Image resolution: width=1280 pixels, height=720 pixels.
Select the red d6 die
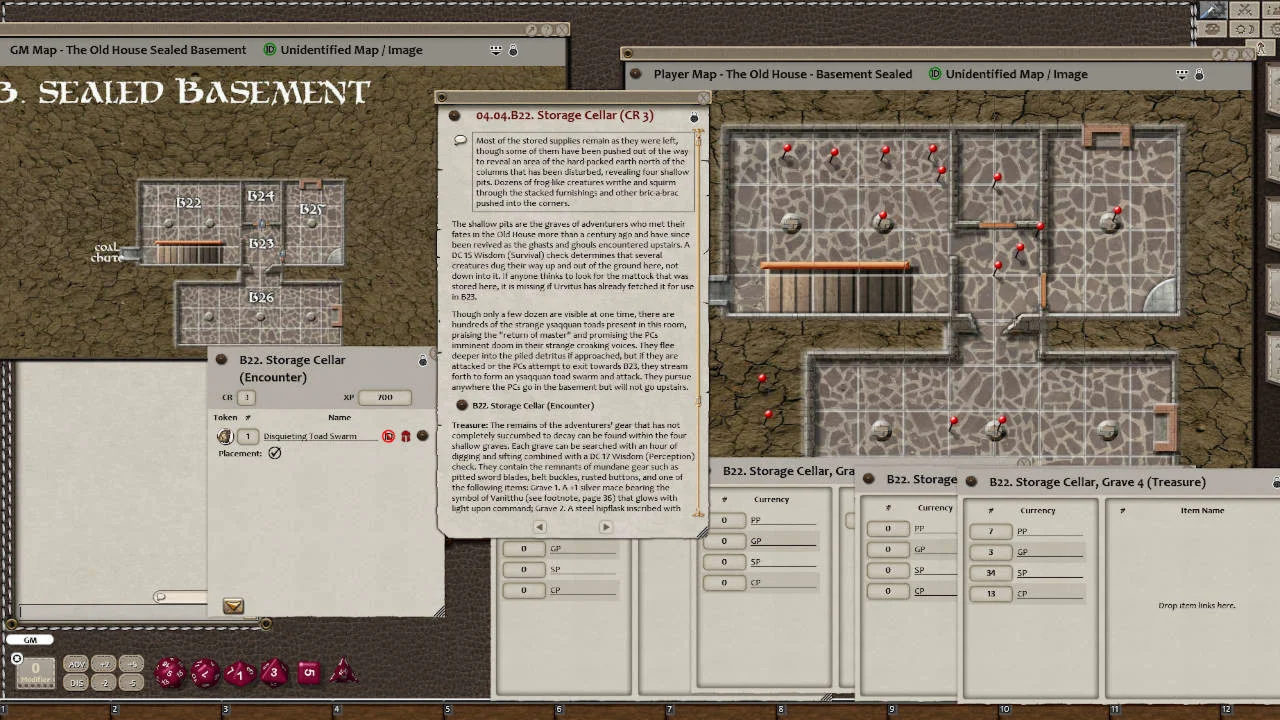coord(308,672)
